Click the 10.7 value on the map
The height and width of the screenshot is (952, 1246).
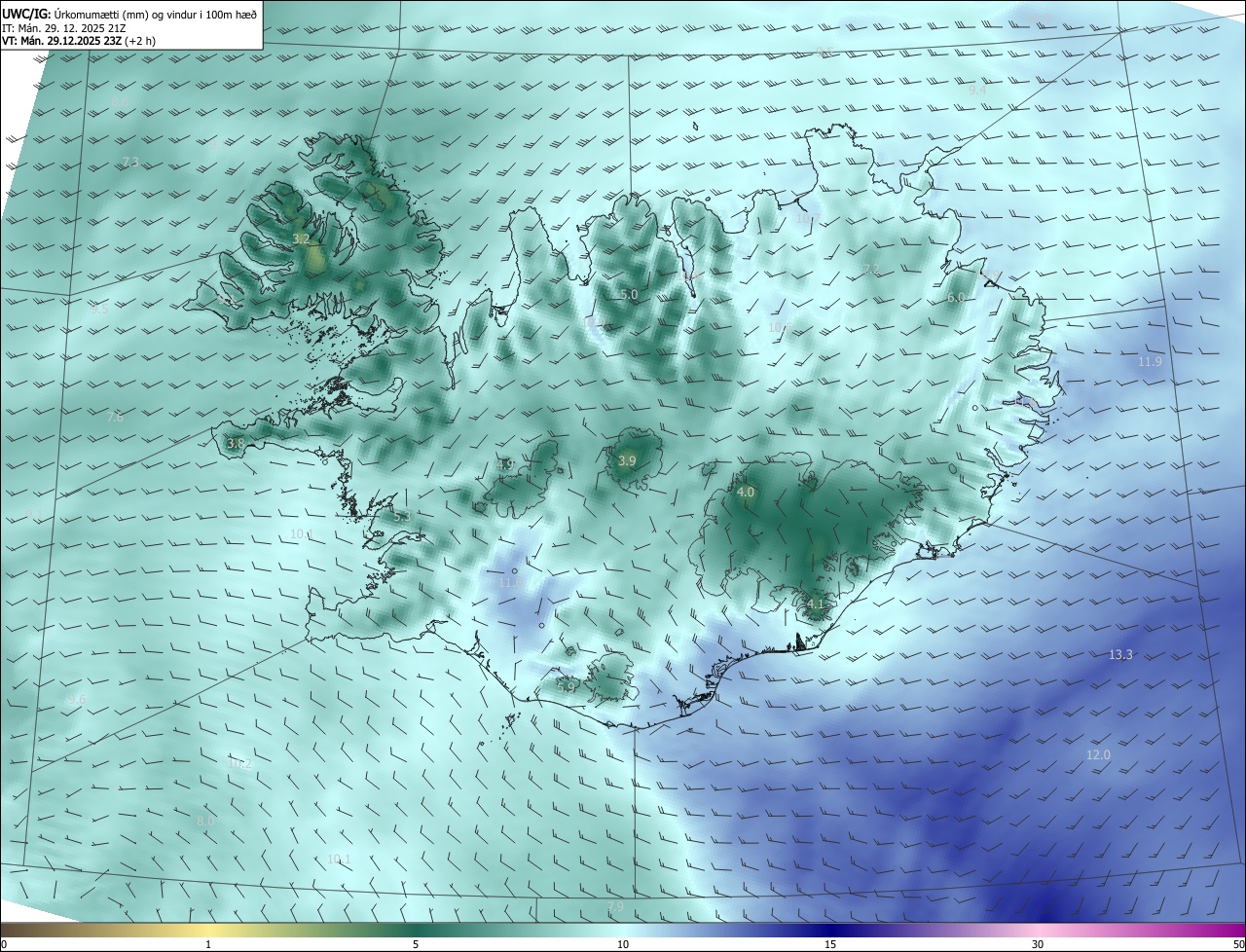click(807, 219)
